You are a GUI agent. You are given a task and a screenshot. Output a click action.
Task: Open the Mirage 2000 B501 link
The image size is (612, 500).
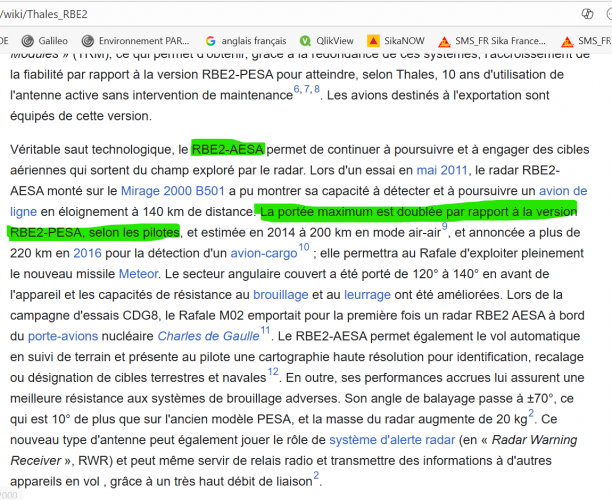(x=173, y=191)
